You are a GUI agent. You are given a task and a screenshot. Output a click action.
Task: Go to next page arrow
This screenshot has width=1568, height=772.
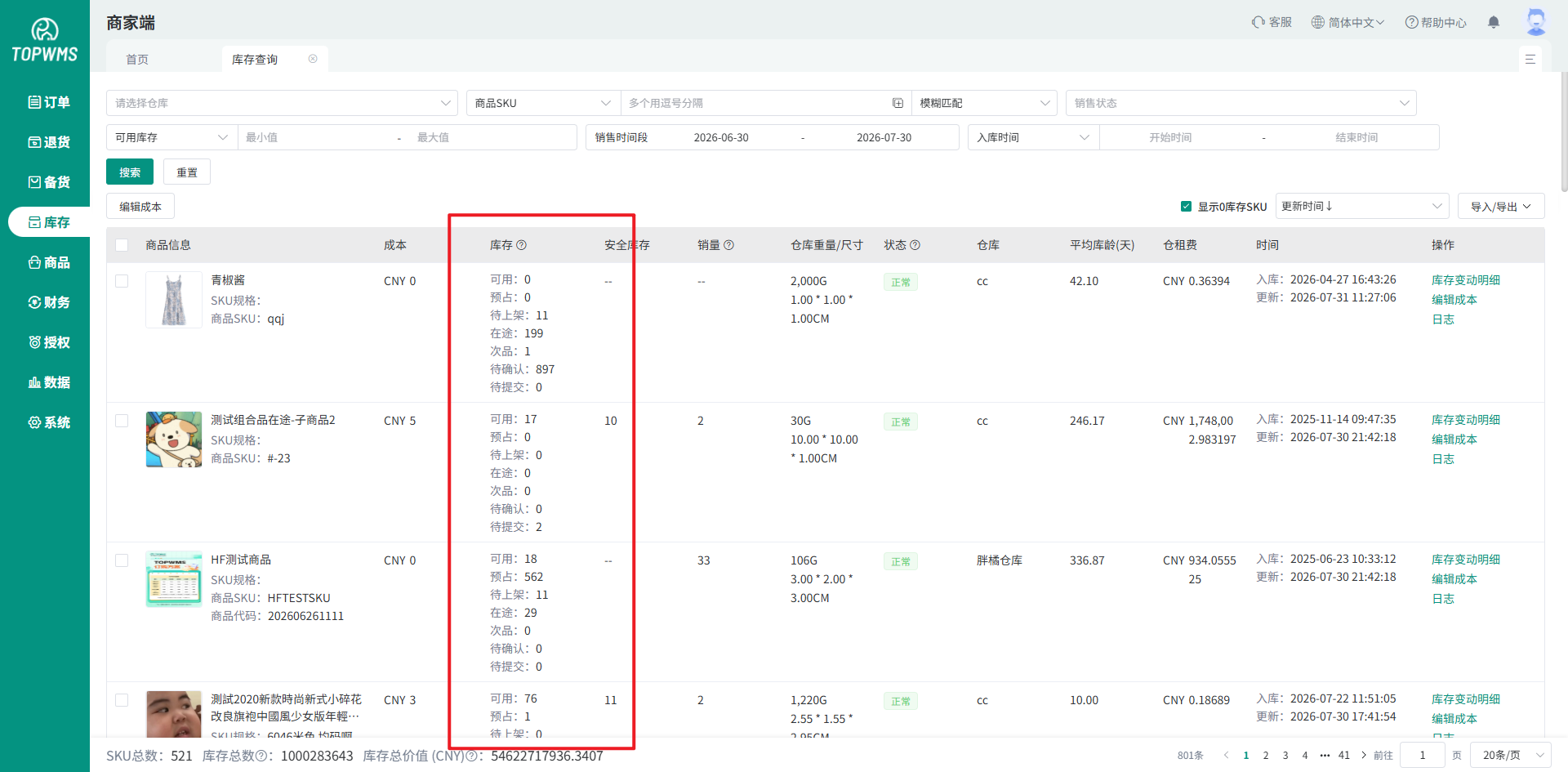point(1364,755)
